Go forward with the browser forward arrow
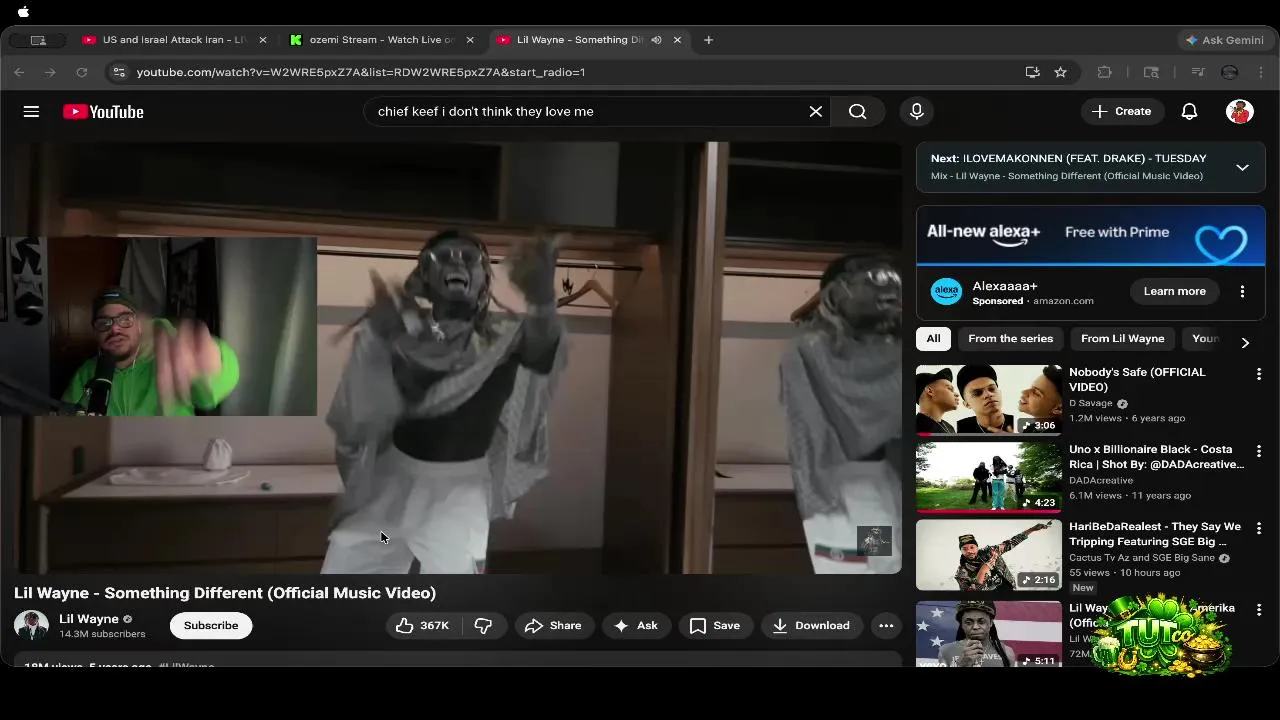Image resolution: width=1280 pixels, height=720 pixels. [50, 72]
